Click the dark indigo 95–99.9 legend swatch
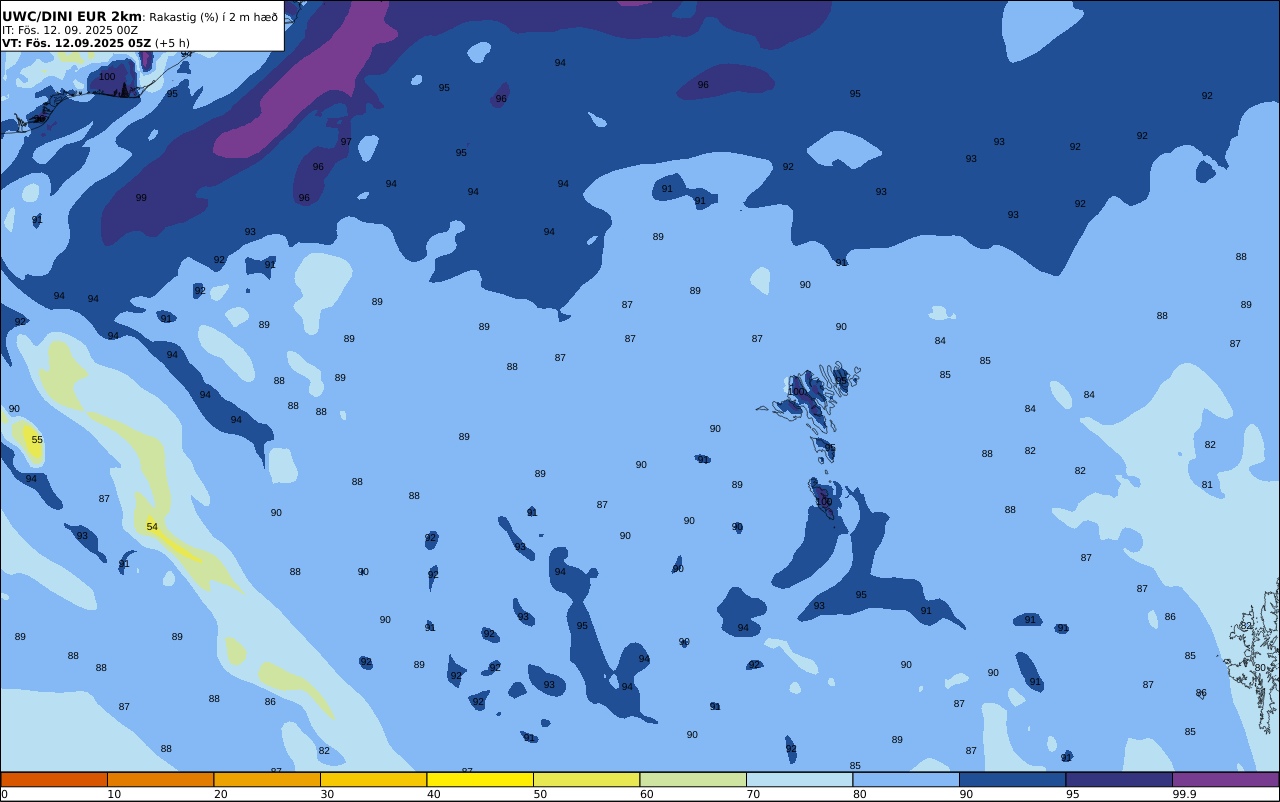 (x=1119, y=779)
